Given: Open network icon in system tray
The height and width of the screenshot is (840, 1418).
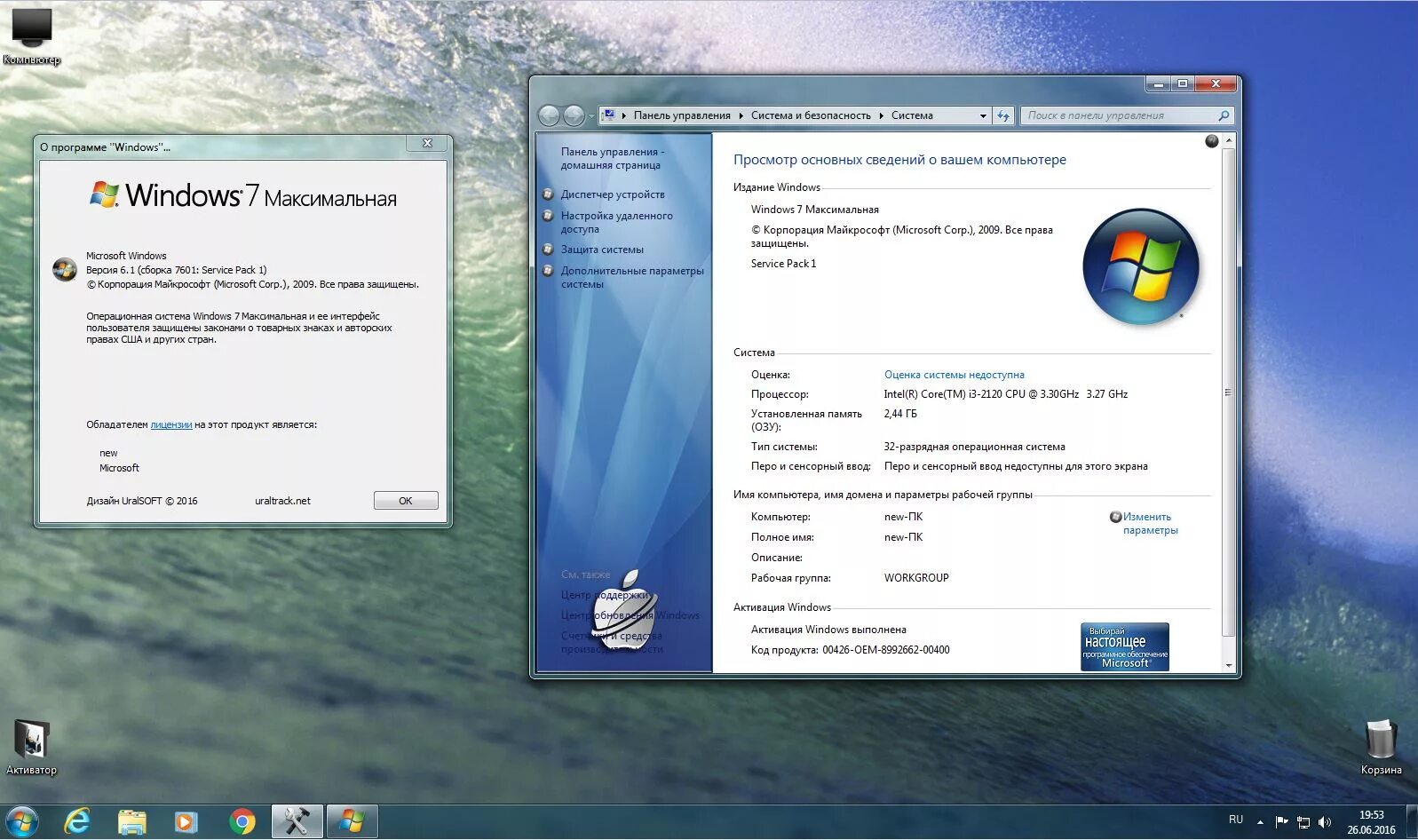Looking at the screenshot, I should (x=1303, y=822).
